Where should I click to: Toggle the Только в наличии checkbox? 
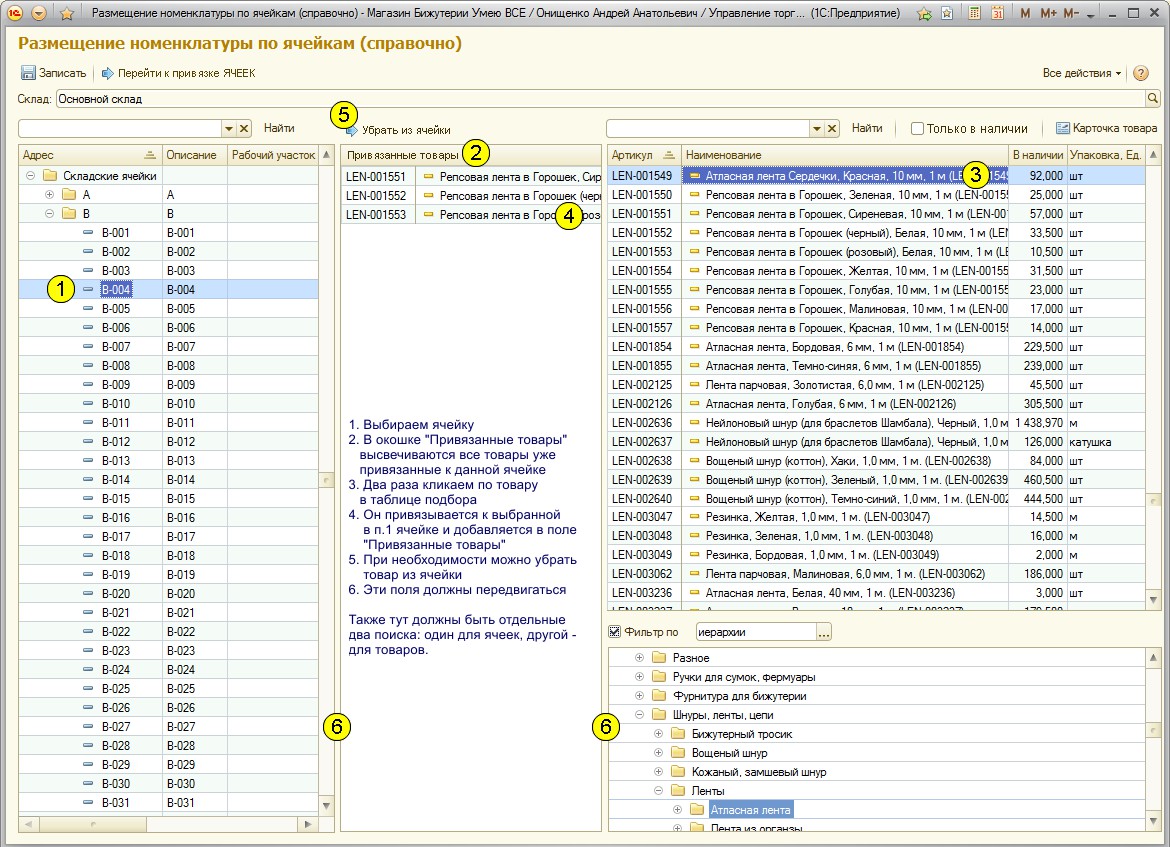click(x=917, y=128)
